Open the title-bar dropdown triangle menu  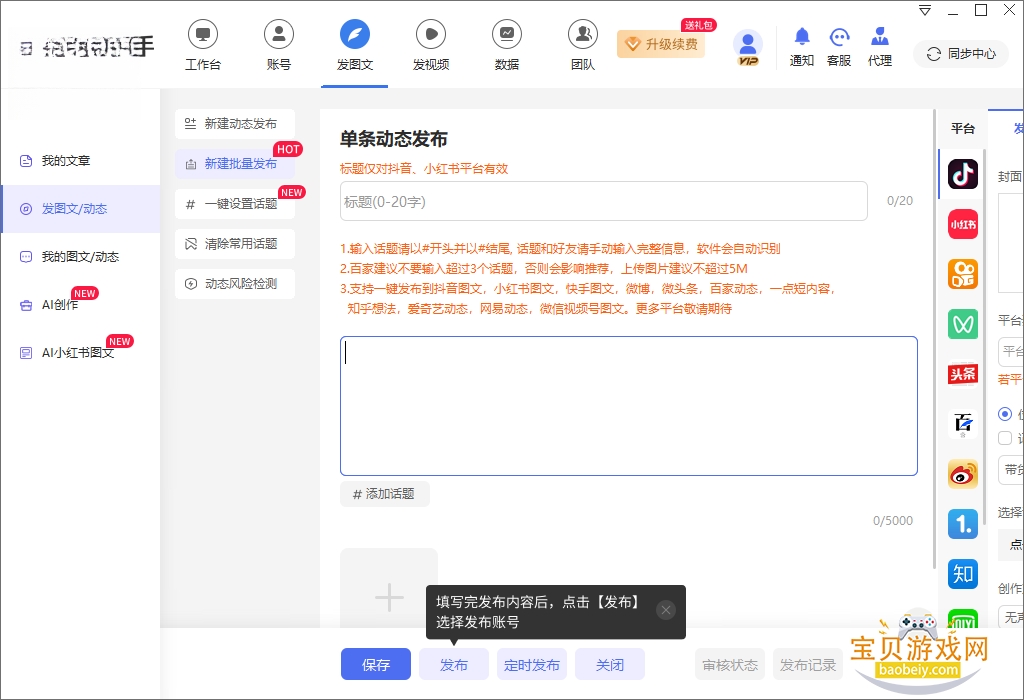[x=925, y=10]
